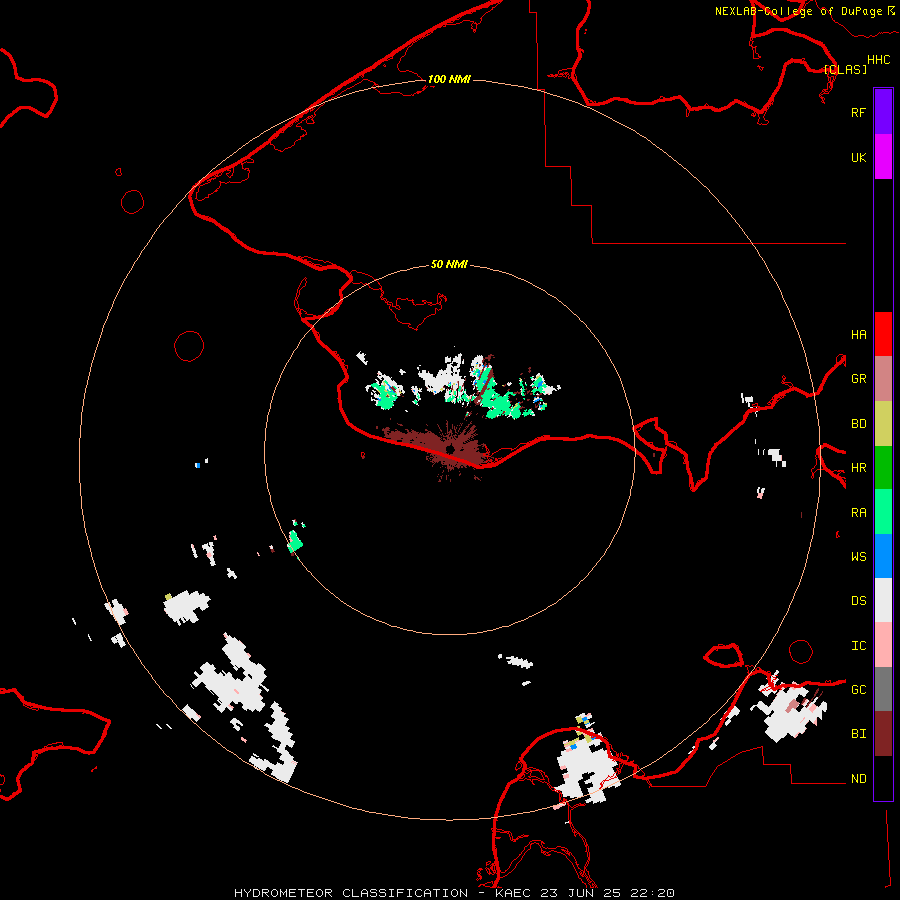The image size is (900, 900).
Task: Click the HA red legend swatch
Action: click(883, 334)
